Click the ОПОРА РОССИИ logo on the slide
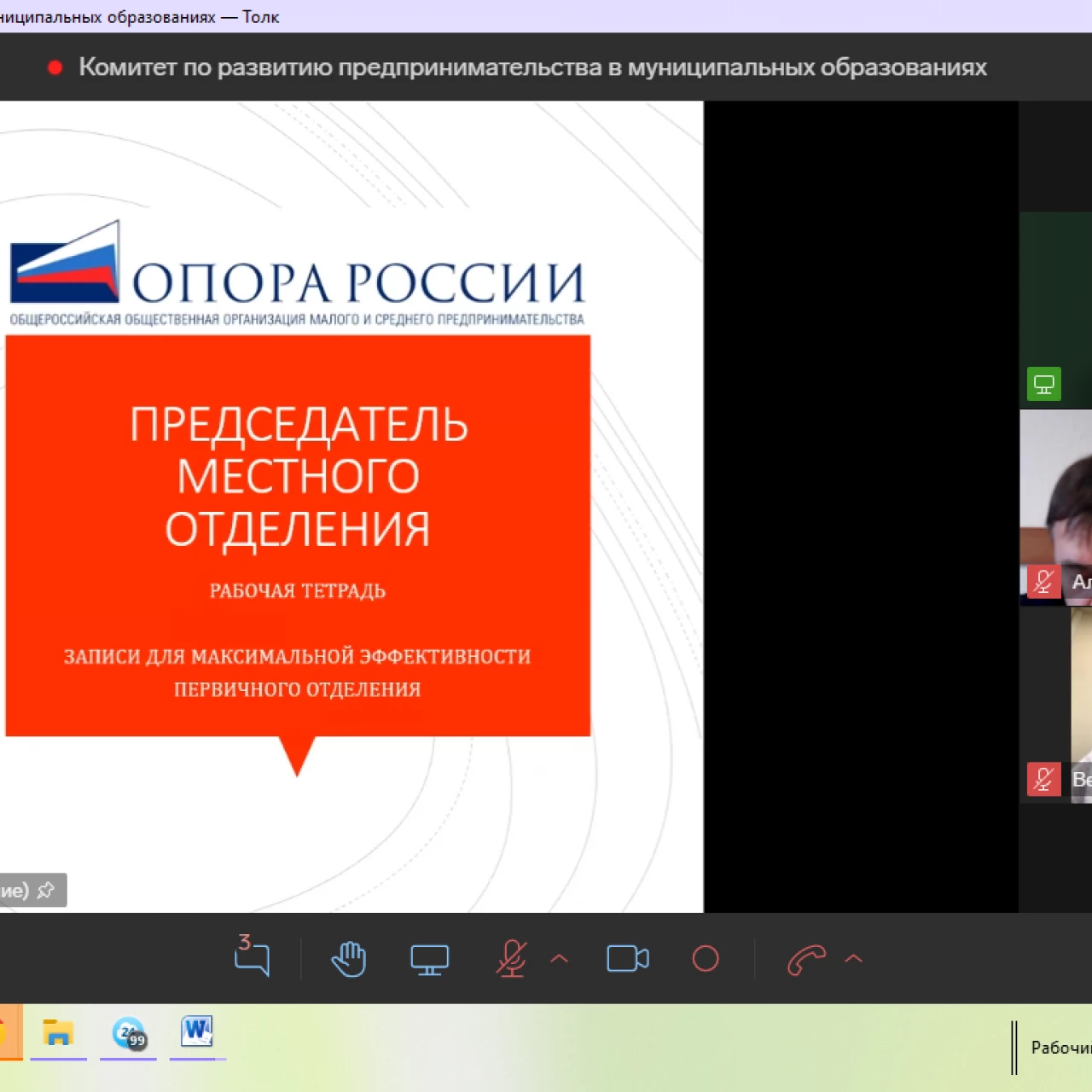Viewport: 1092px width, 1092px height. [x=297, y=274]
